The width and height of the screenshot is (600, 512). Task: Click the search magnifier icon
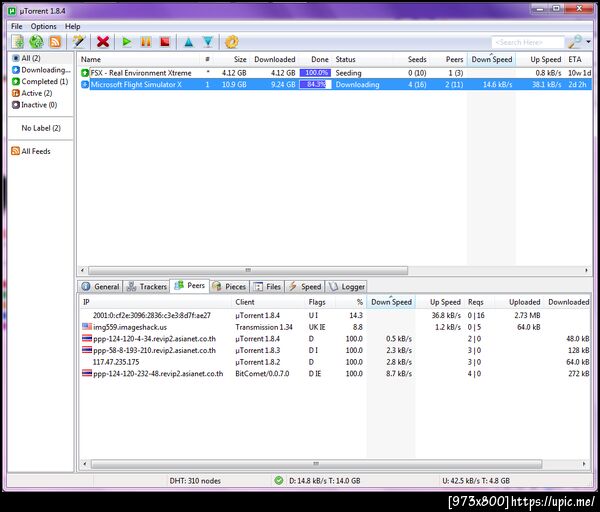tap(575, 42)
